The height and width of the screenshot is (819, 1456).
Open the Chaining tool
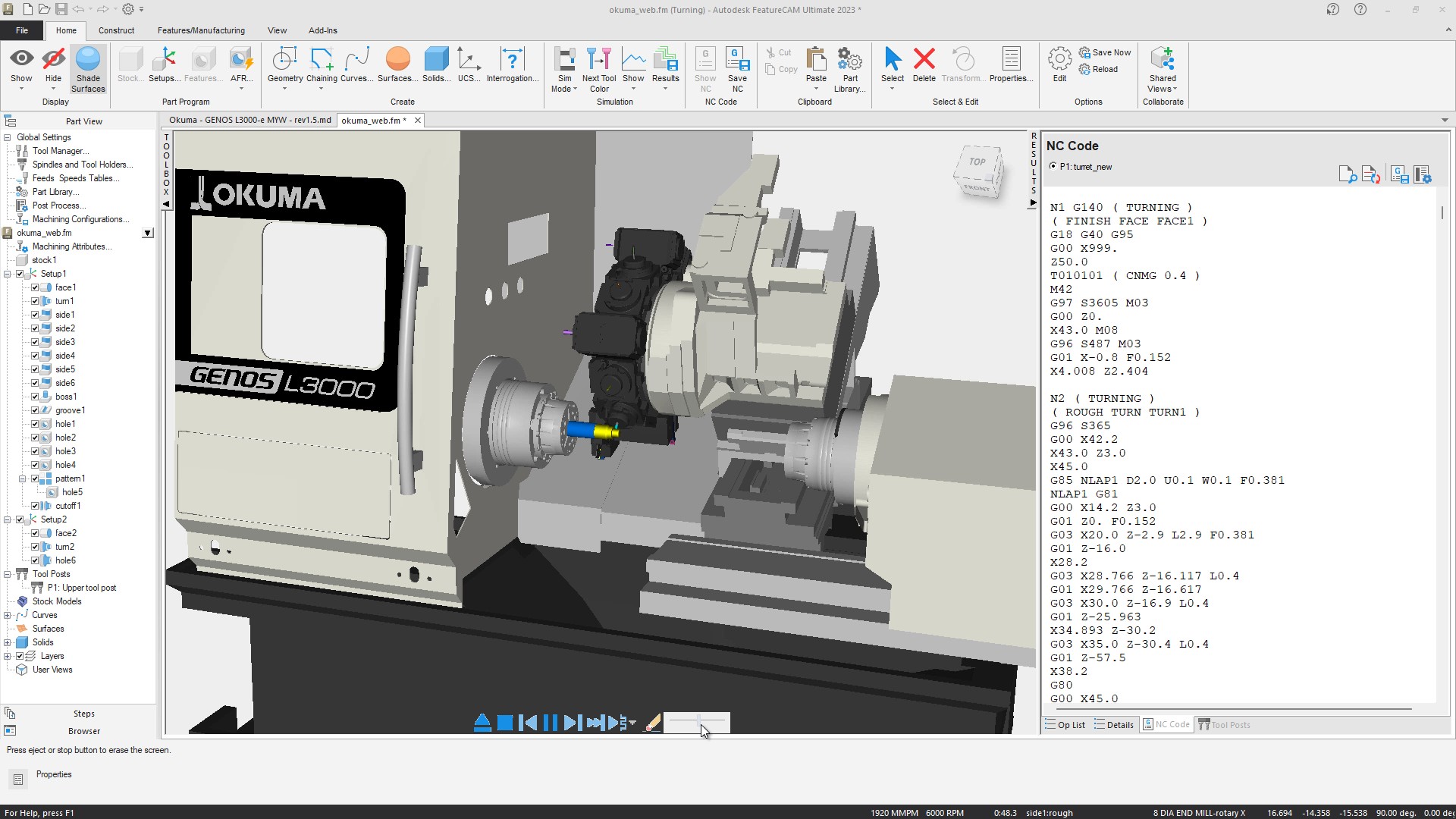[x=322, y=67]
